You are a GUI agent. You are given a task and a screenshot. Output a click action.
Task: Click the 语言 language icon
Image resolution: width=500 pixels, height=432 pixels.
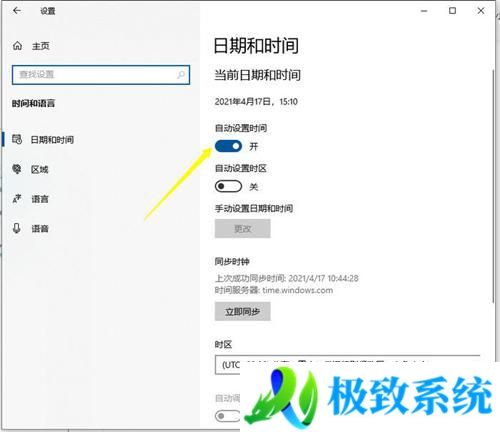(x=17, y=199)
